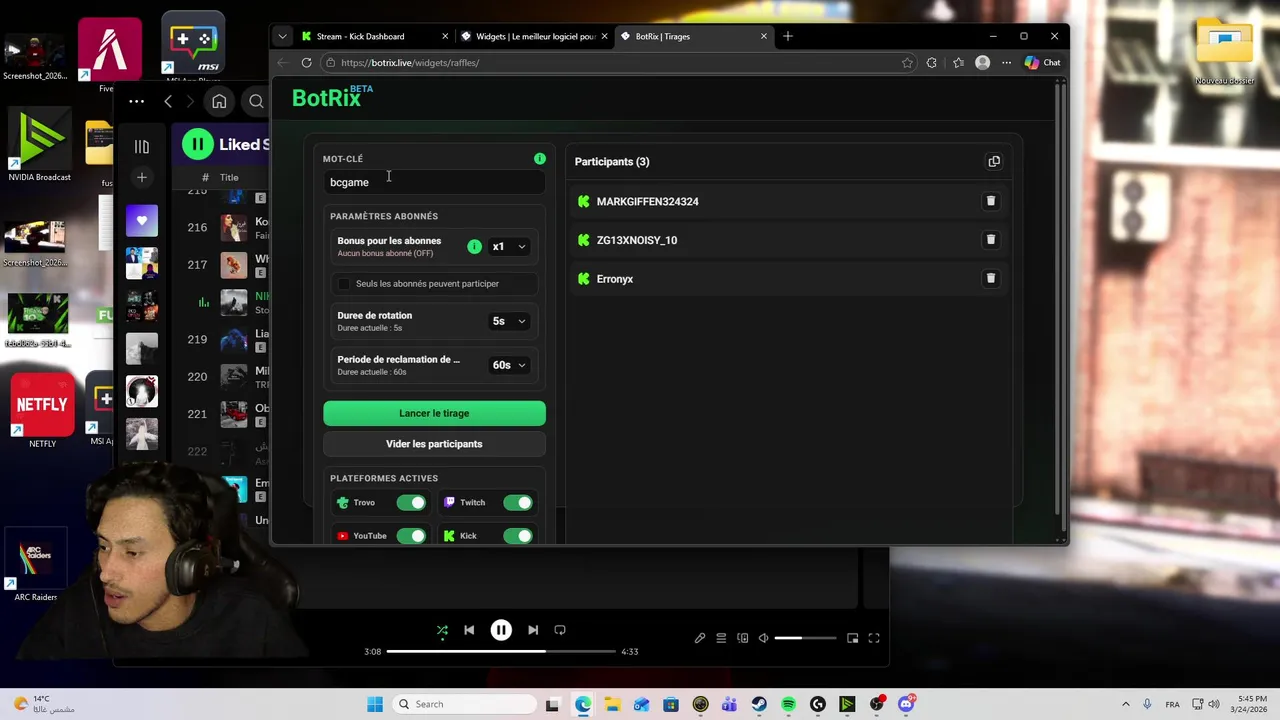Skip to next track in Spotify
Image resolution: width=1280 pixels, height=720 pixels.
click(x=533, y=630)
